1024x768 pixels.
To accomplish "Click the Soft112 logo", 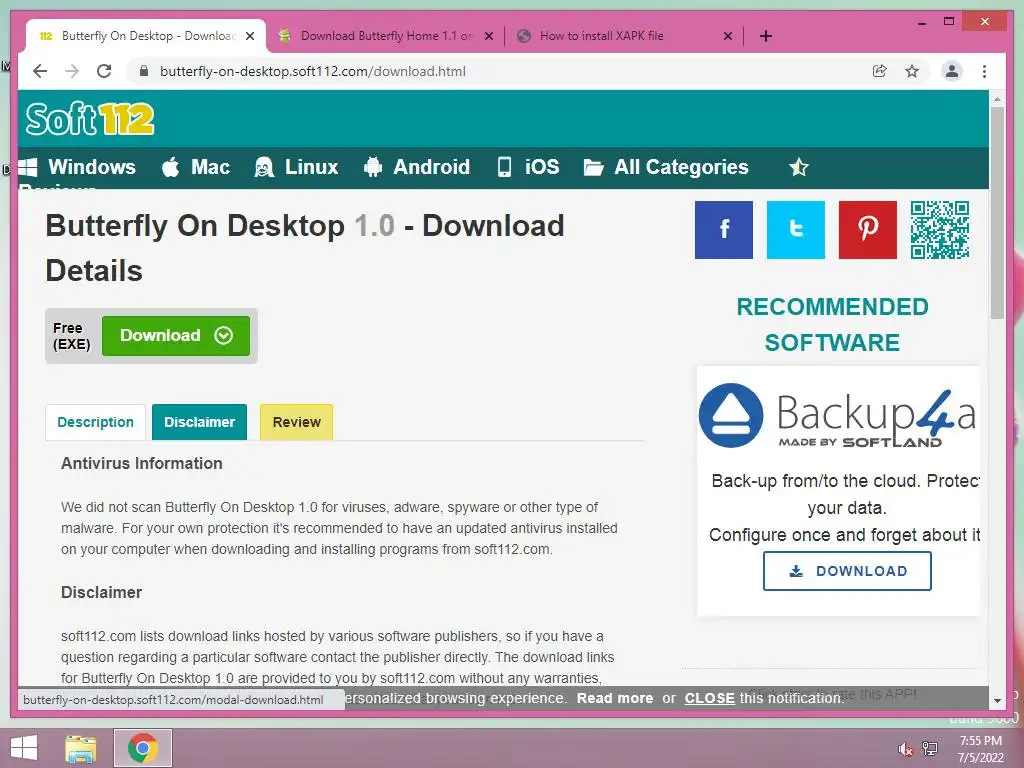I will (90, 119).
